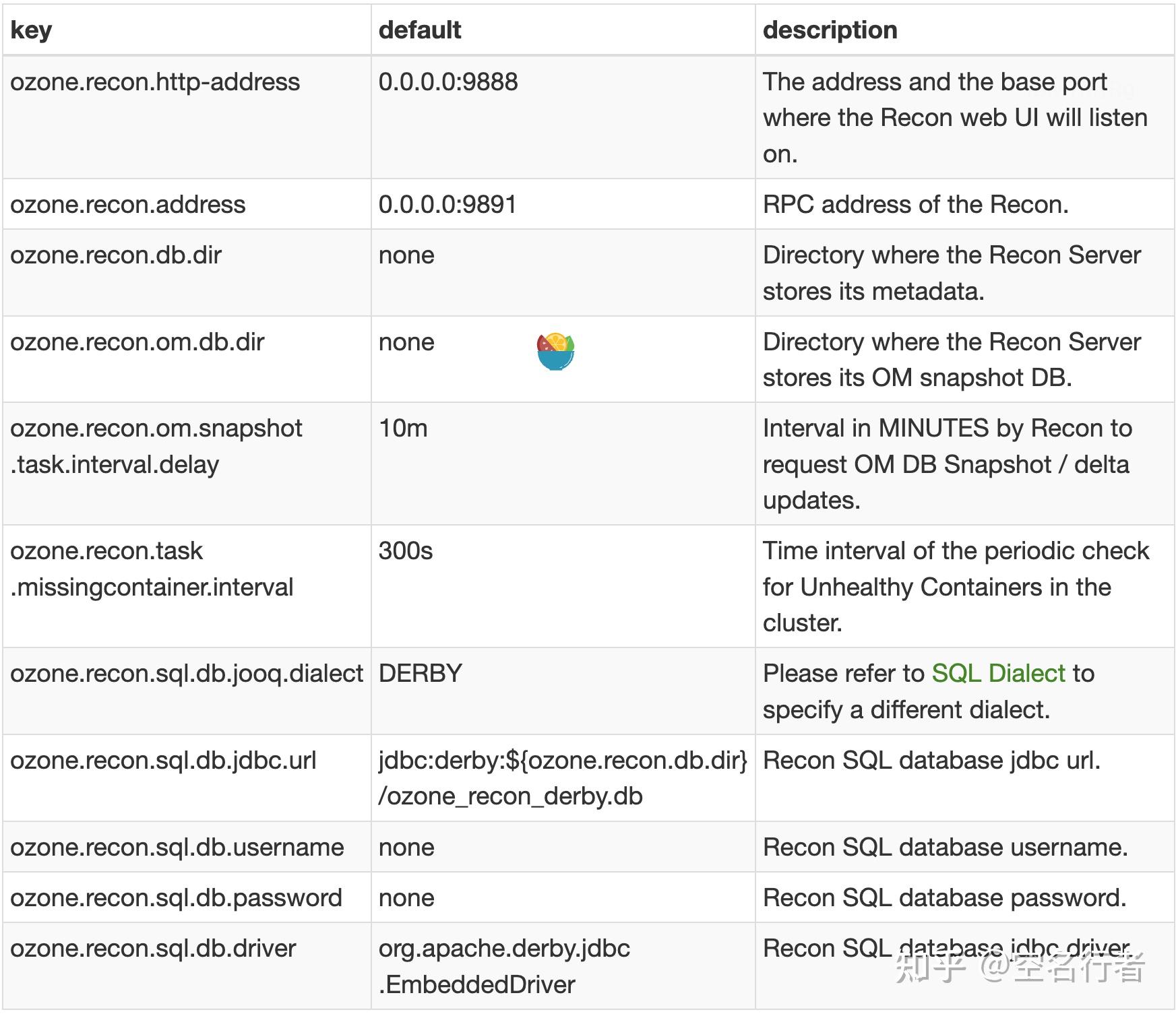Select the ozone.recon.http-address key cell
The height and width of the screenshot is (1014, 1176).
click(155, 82)
